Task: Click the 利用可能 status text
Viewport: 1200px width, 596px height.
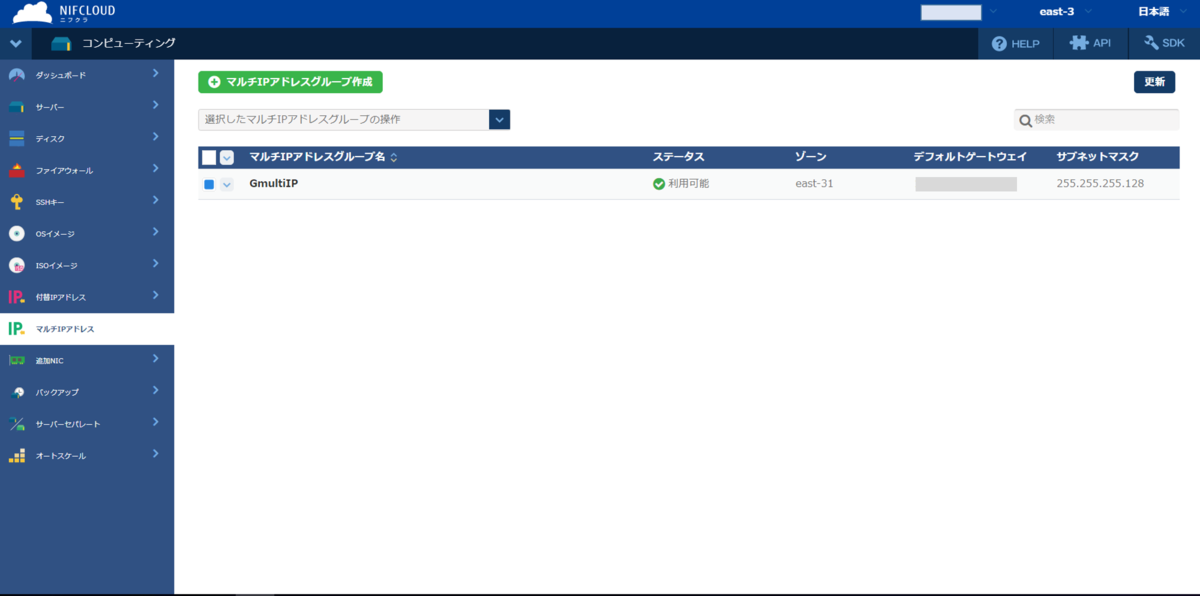Action: [x=689, y=184]
